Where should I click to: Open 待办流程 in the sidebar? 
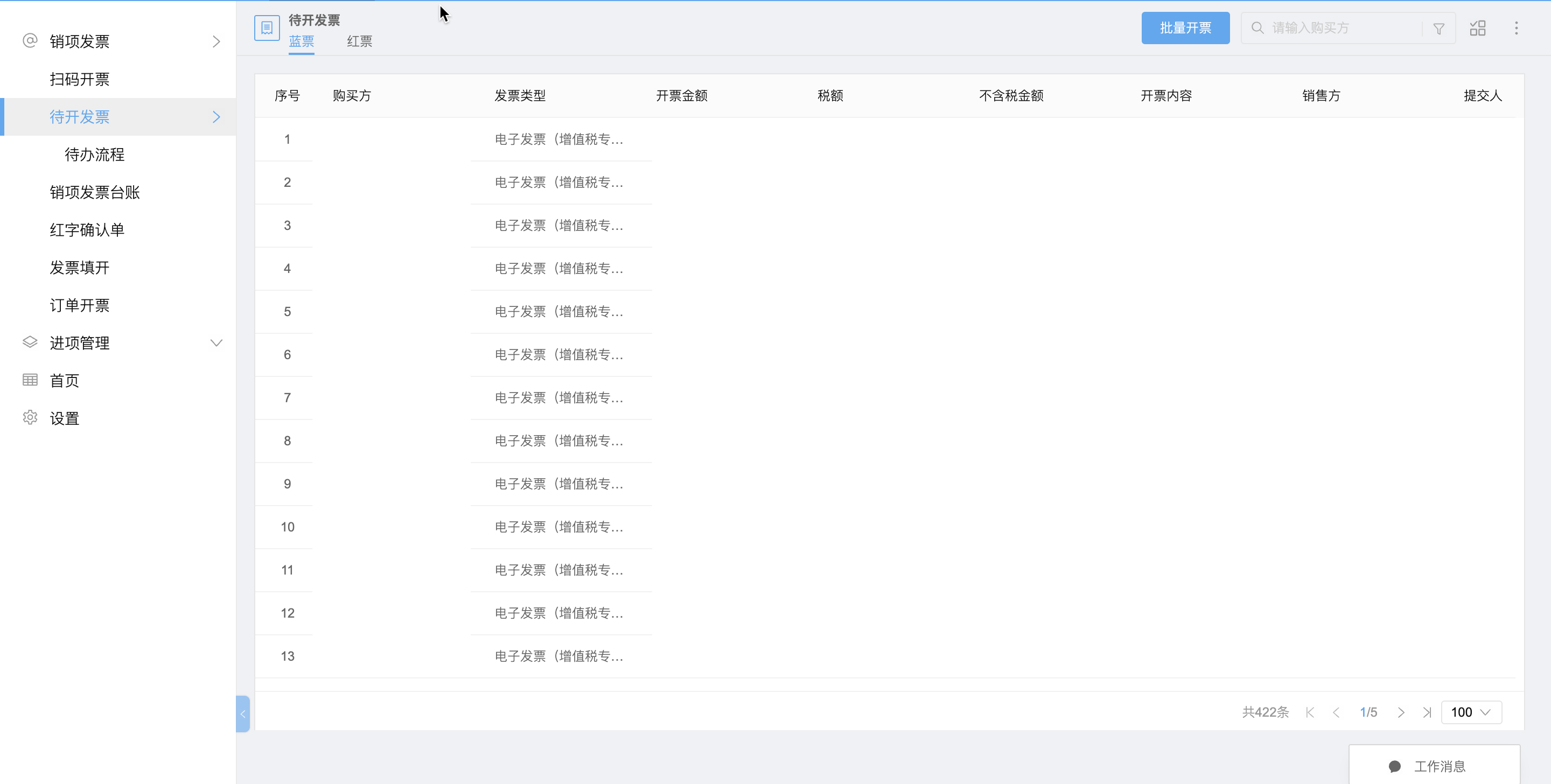tap(95, 154)
